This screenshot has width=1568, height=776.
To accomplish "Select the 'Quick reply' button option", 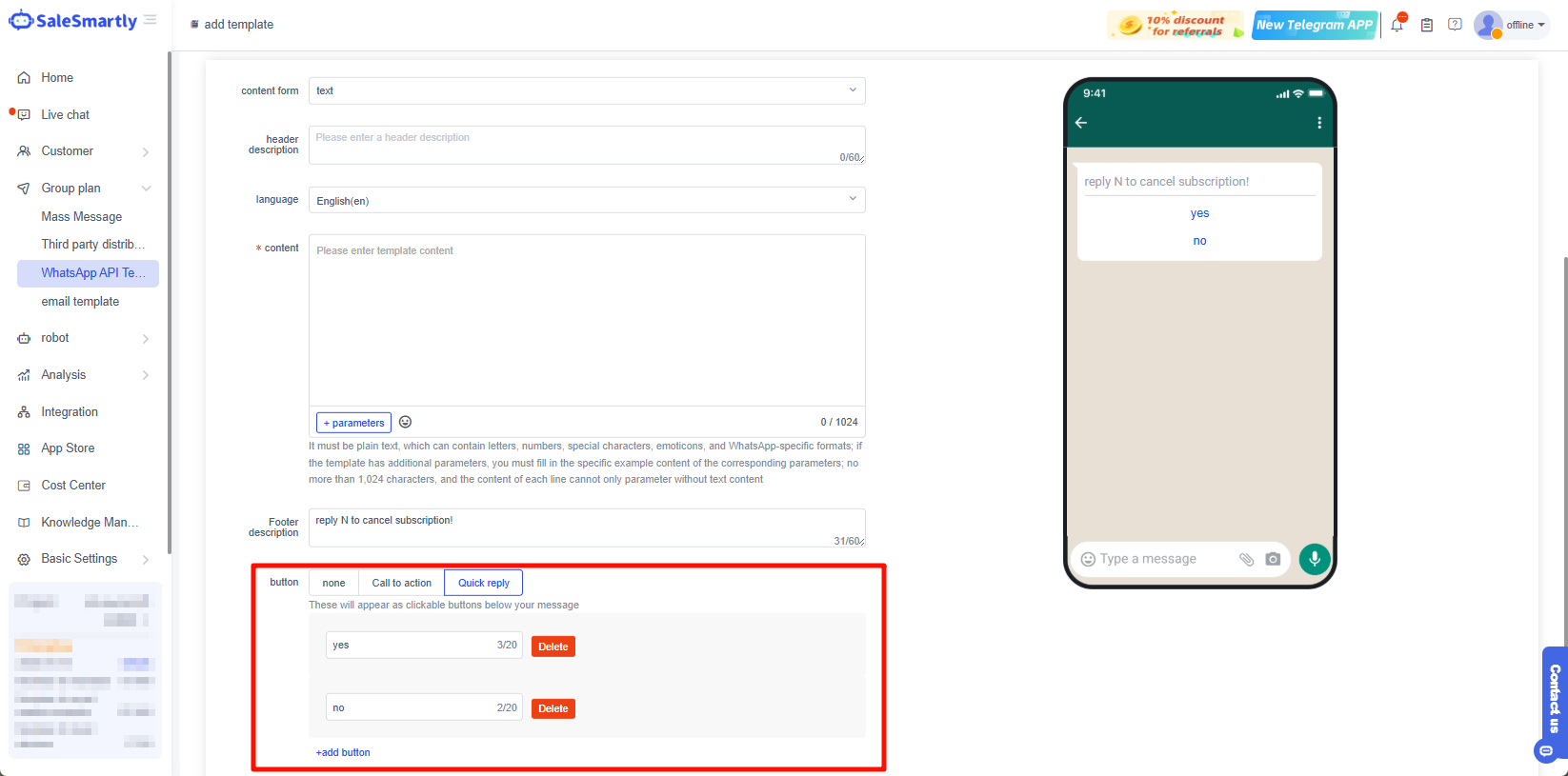I will [484, 583].
